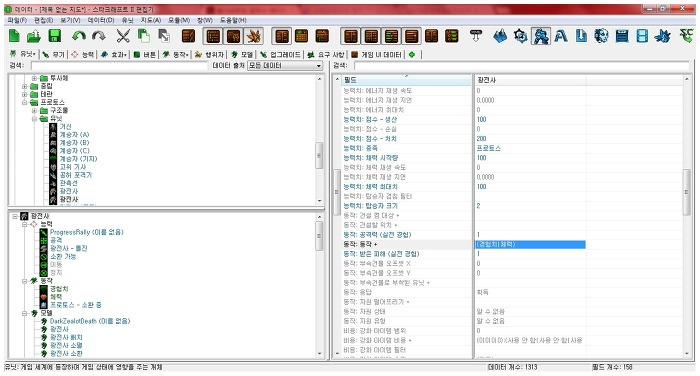Expand the 구조물 subfolder

pyautogui.click(x=34, y=110)
